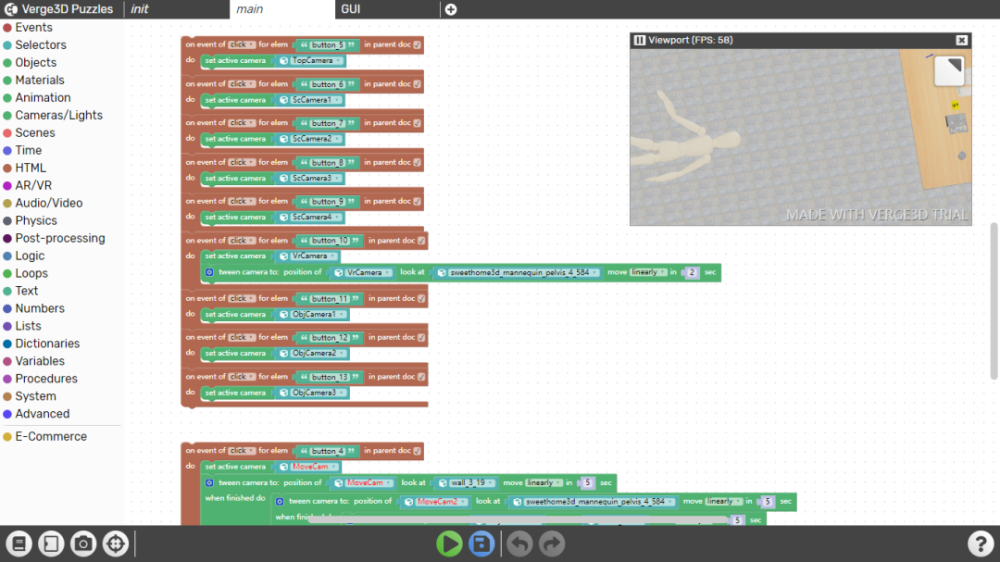The height and width of the screenshot is (562, 1000).
Task: Run the puzzles with the green play button
Action: 449,544
